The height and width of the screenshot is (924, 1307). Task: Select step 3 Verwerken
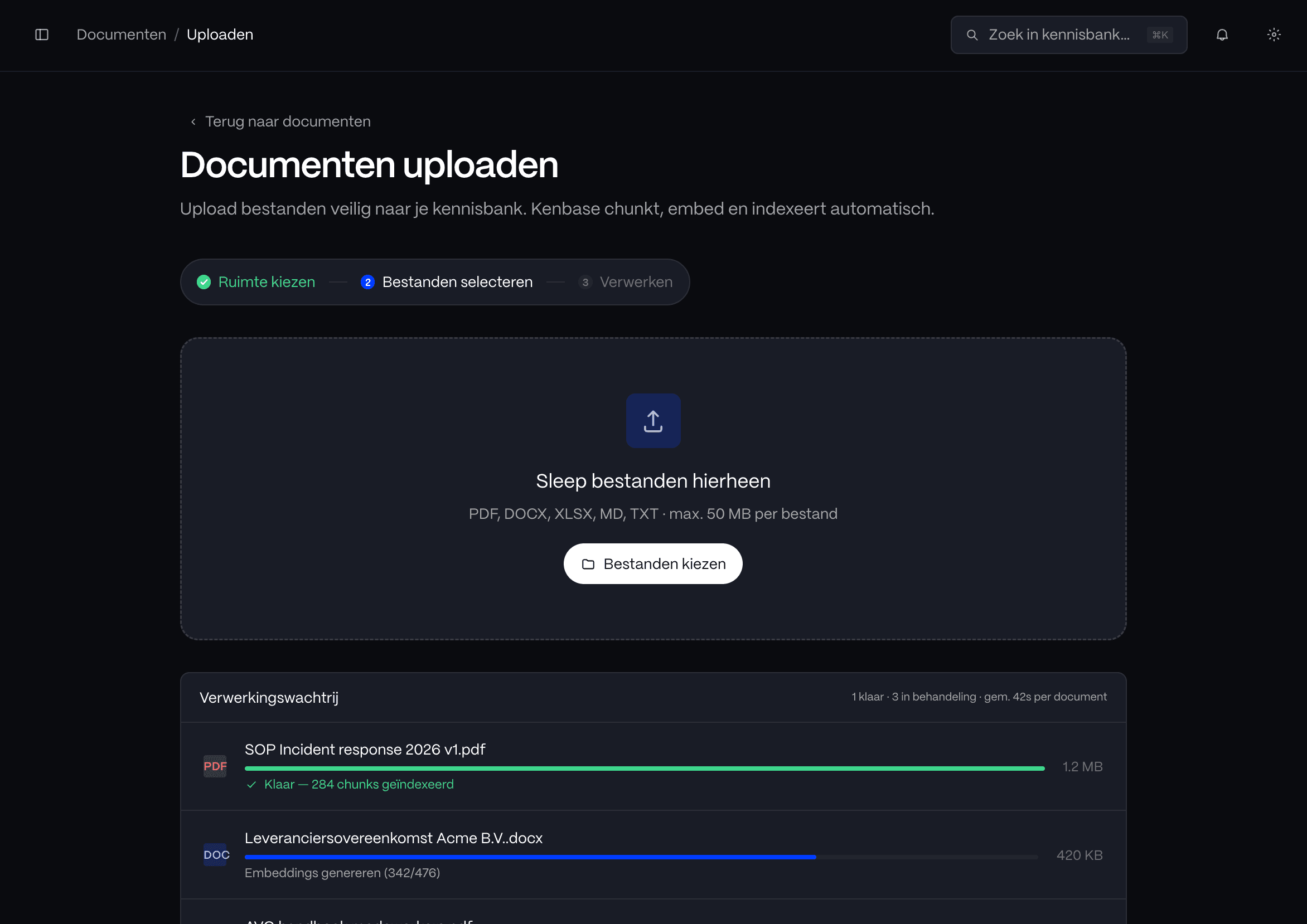pyautogui.click(x=626, y=281)
